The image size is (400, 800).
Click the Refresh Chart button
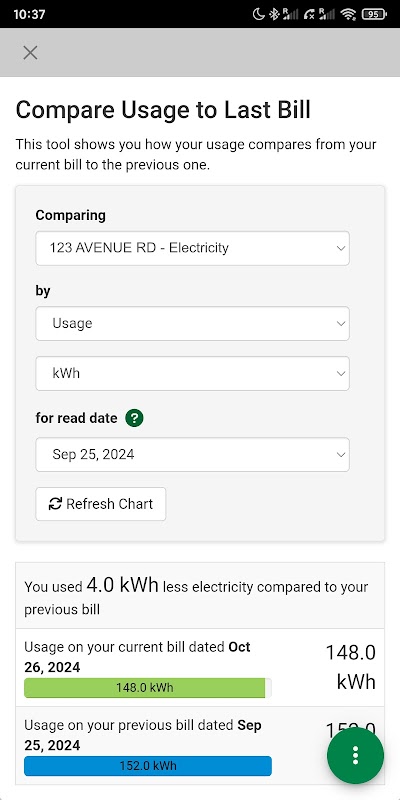coord(101,504)
